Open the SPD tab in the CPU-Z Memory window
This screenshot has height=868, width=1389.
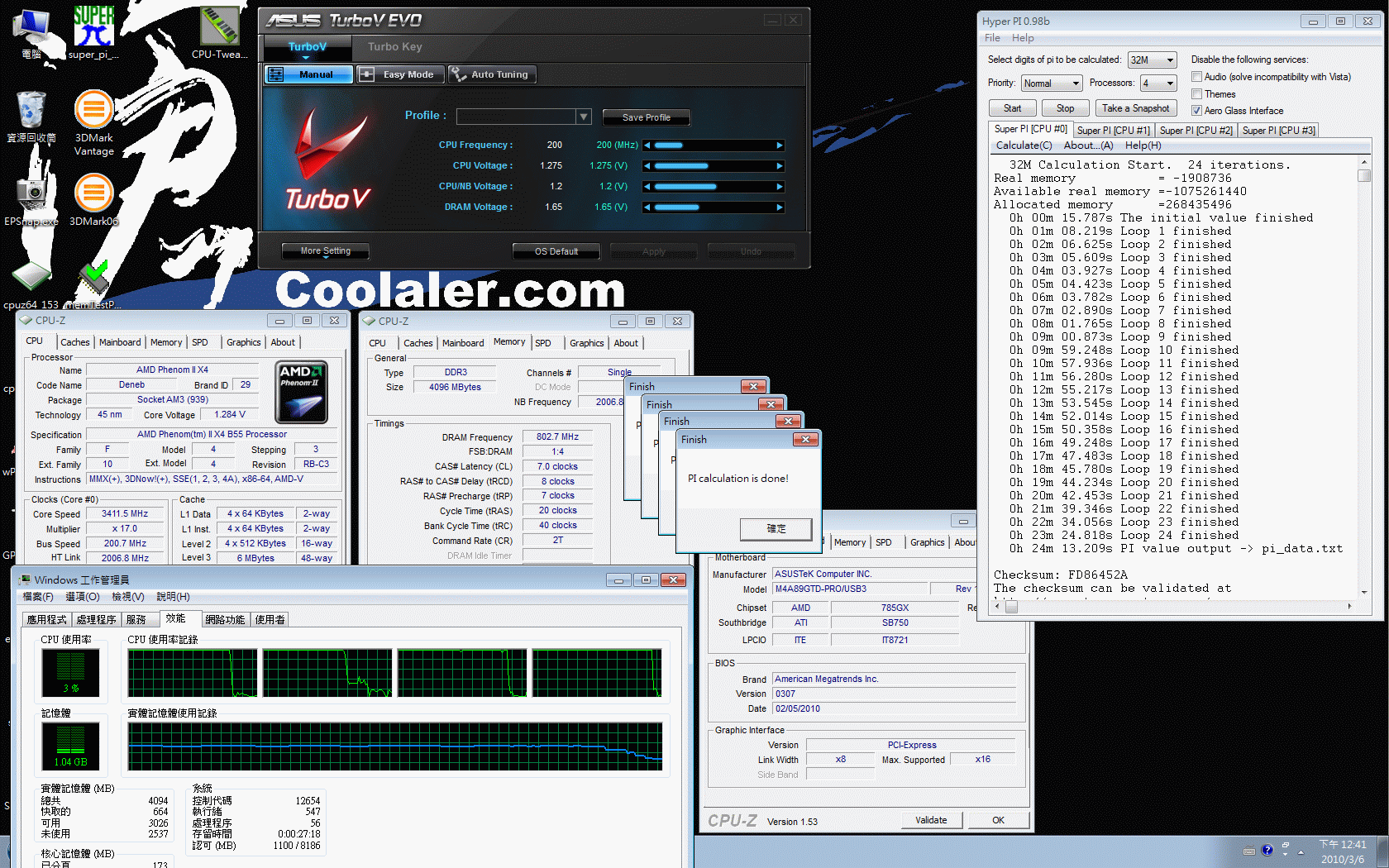542,343
